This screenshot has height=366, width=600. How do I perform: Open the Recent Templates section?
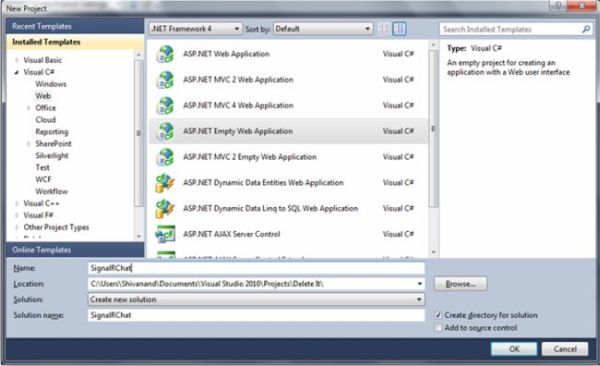click(x=75, y=26)
